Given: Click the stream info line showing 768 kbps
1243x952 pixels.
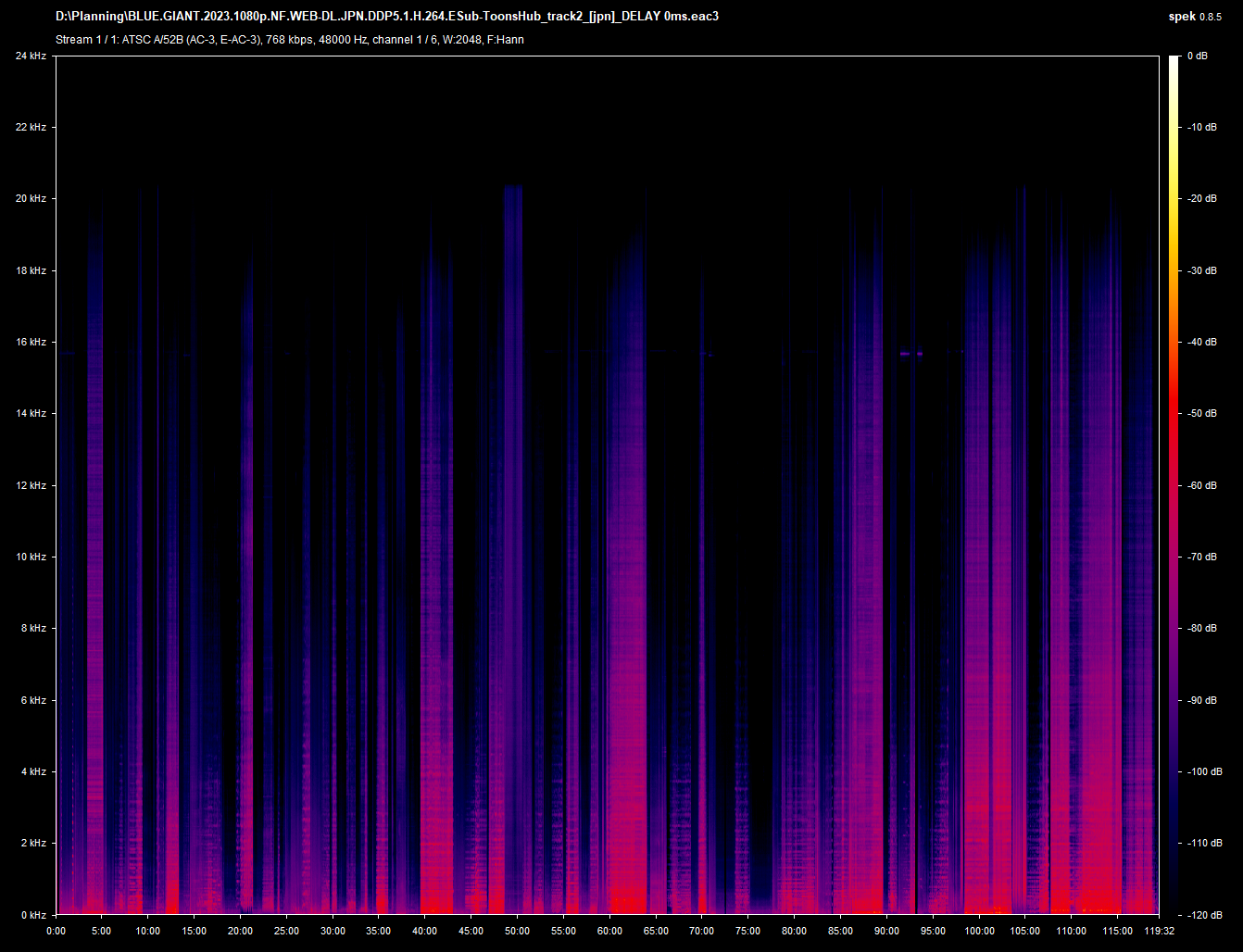Looking at the screenshot, I should pos(289,40).
